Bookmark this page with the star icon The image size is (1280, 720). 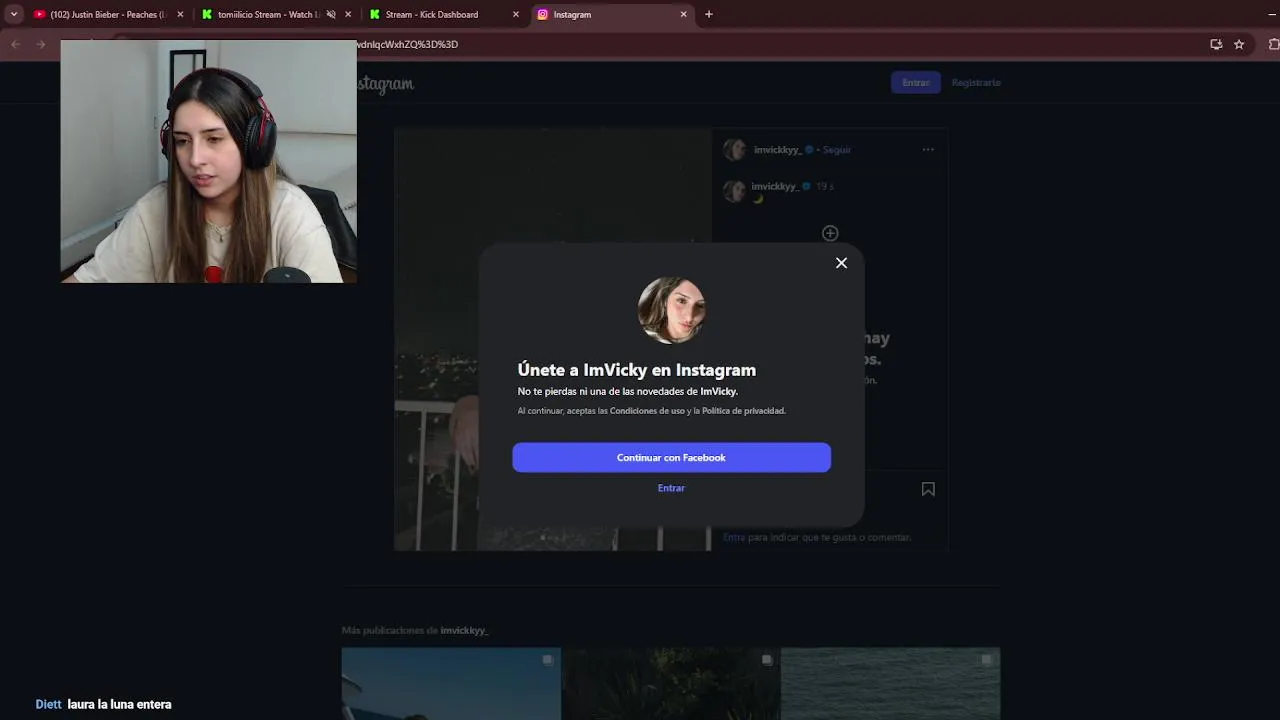point(1239,44)
